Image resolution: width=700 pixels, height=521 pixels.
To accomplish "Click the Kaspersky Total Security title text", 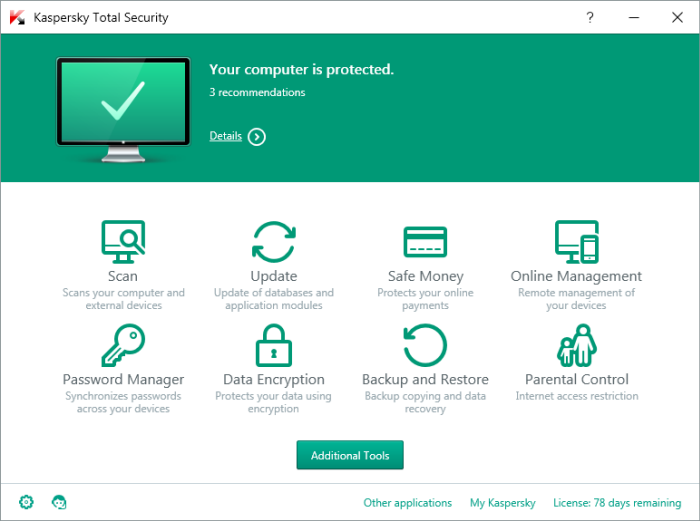I will (101, 18).
